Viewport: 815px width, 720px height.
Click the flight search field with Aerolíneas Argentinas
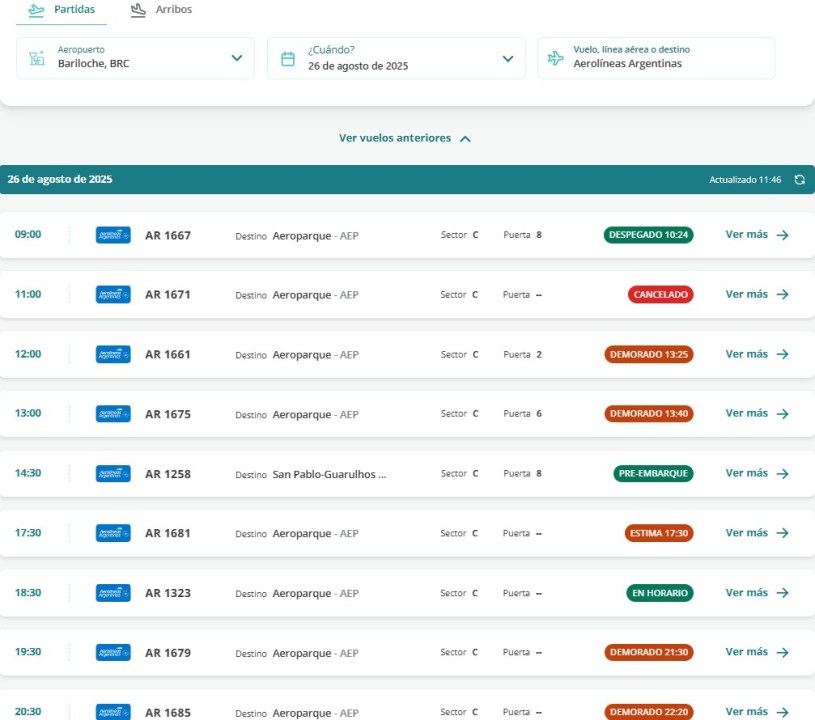[656, 58]
